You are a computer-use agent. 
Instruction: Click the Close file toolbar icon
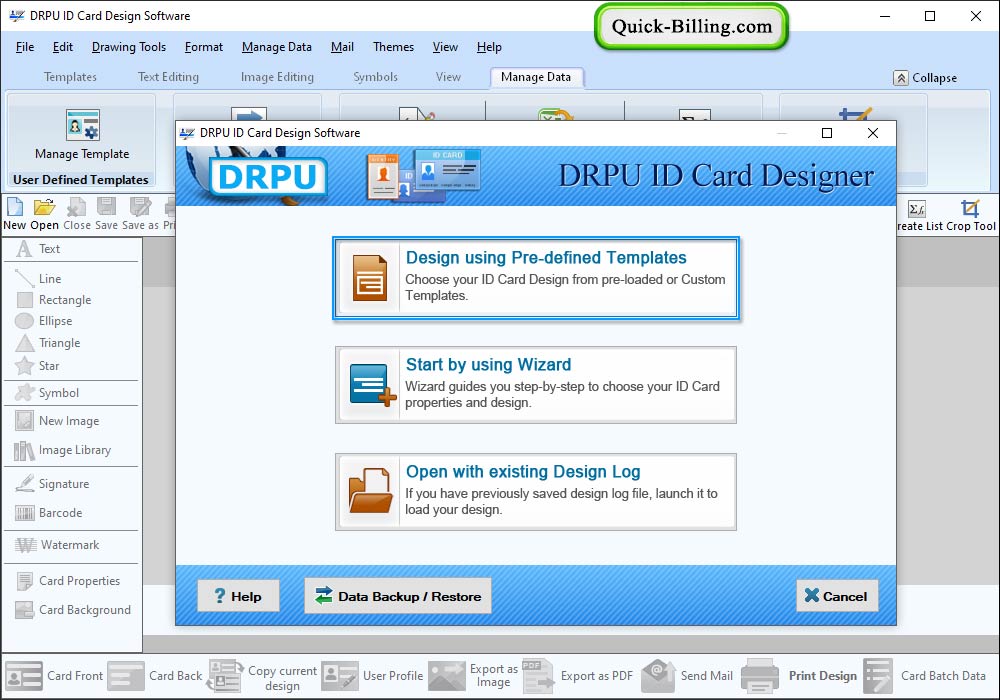(x=77, y=207)
